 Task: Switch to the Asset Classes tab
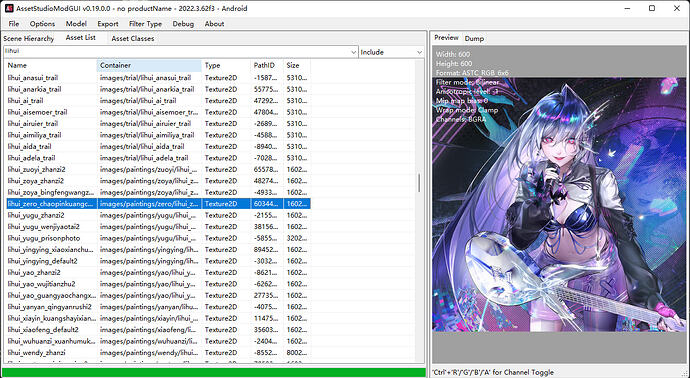(132, 38)
